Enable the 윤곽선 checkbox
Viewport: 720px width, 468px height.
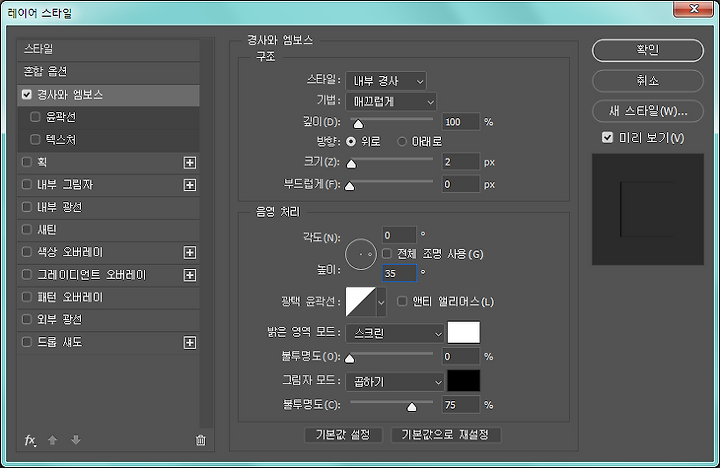[35, 117]
